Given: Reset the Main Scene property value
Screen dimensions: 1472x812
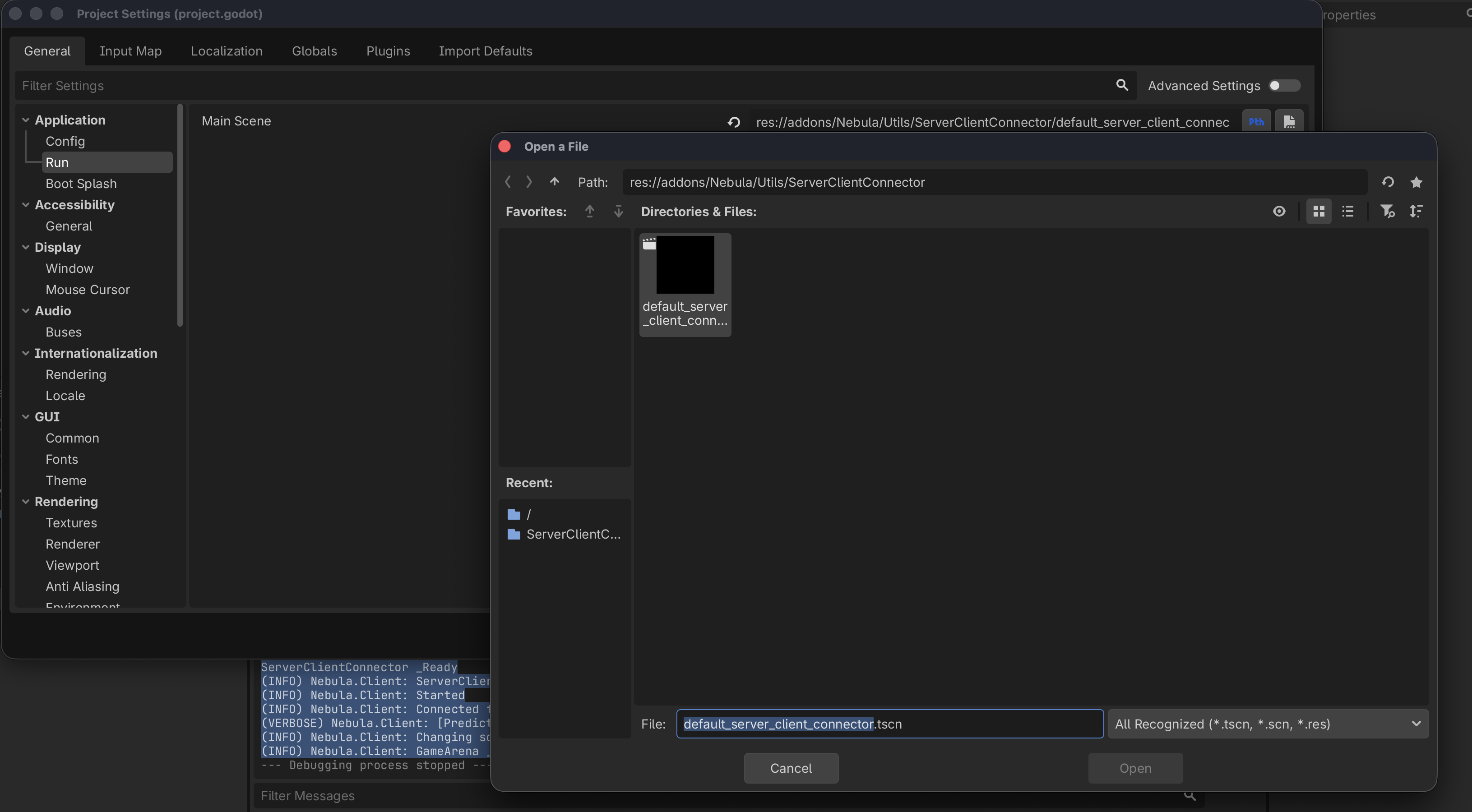Looking at the screenshot, I should [734, 122].
